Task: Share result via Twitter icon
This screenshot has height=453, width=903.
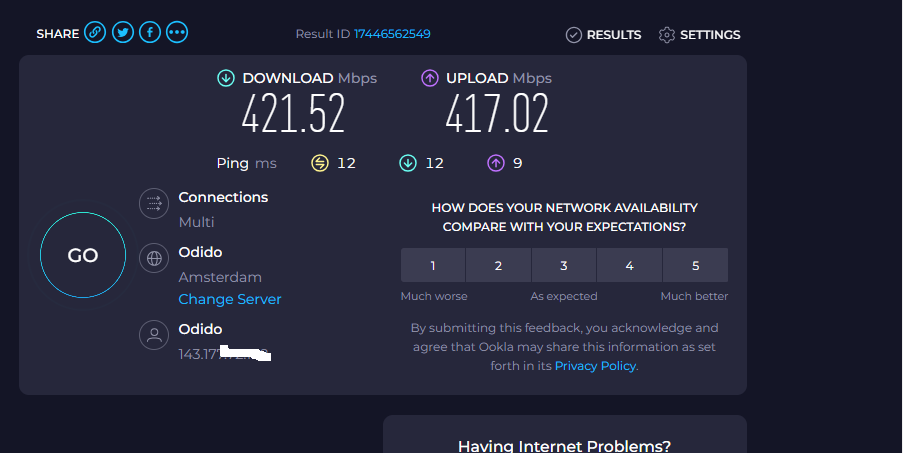Action: point(123,32)
